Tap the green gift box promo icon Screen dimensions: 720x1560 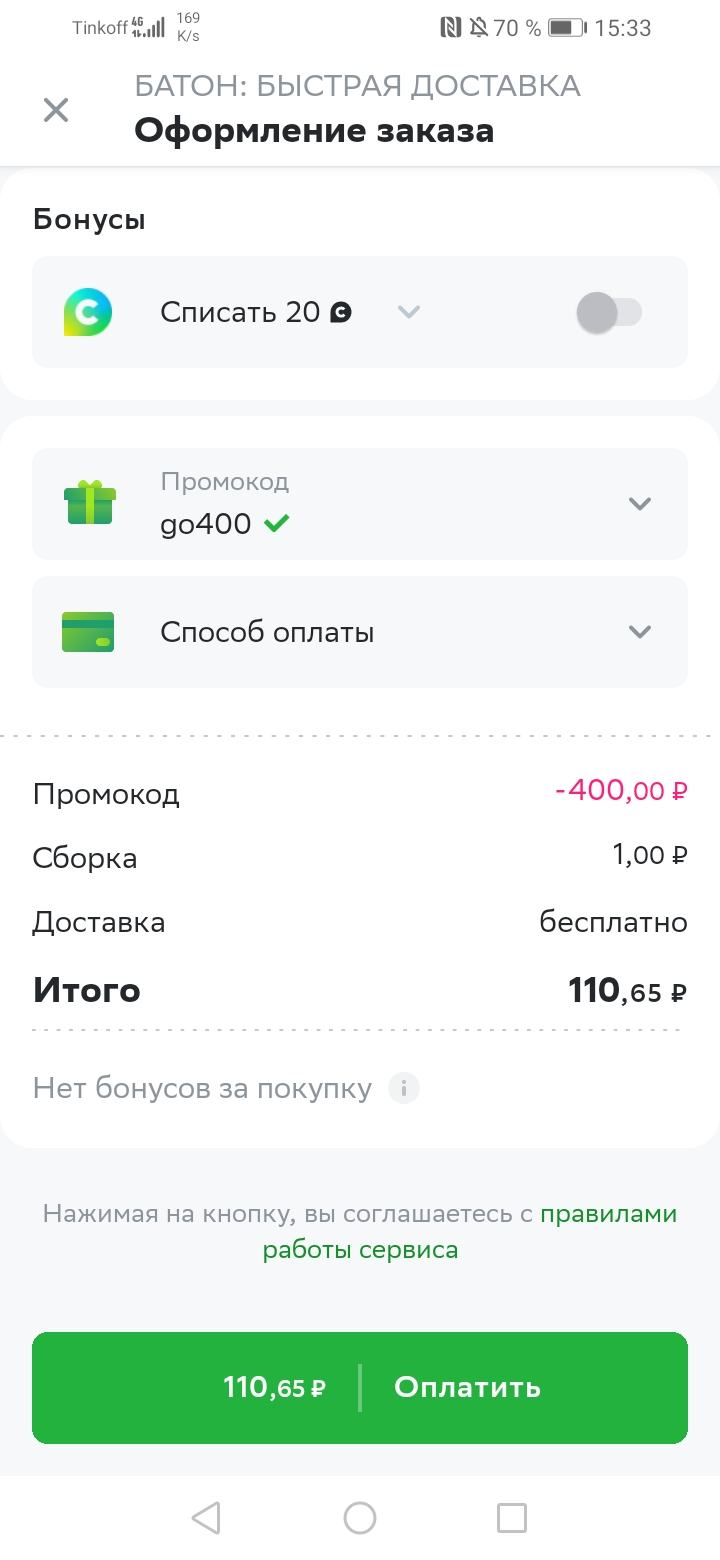click(x=89, y=503)
